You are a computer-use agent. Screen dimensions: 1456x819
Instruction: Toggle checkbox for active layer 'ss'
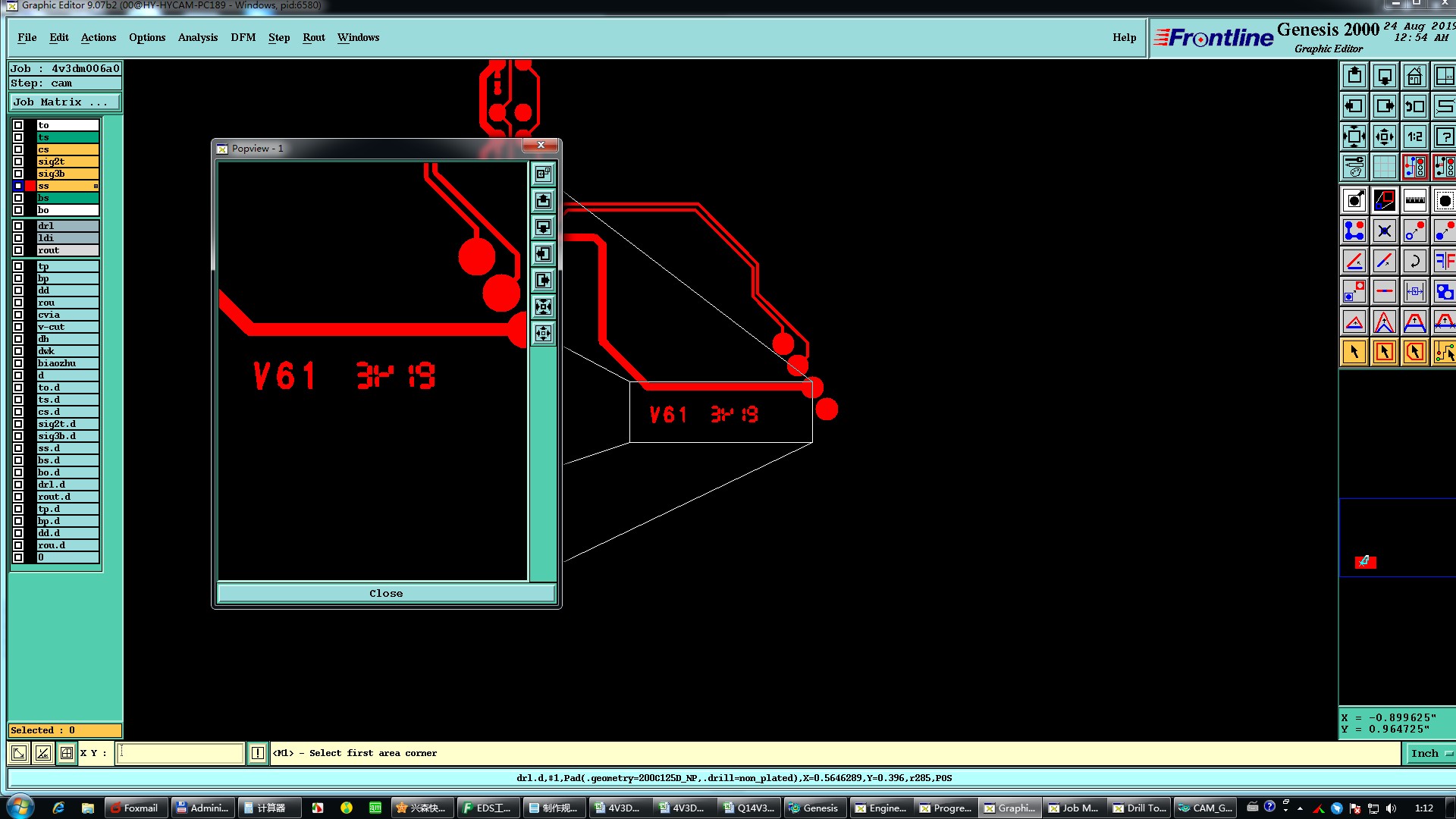18,186
